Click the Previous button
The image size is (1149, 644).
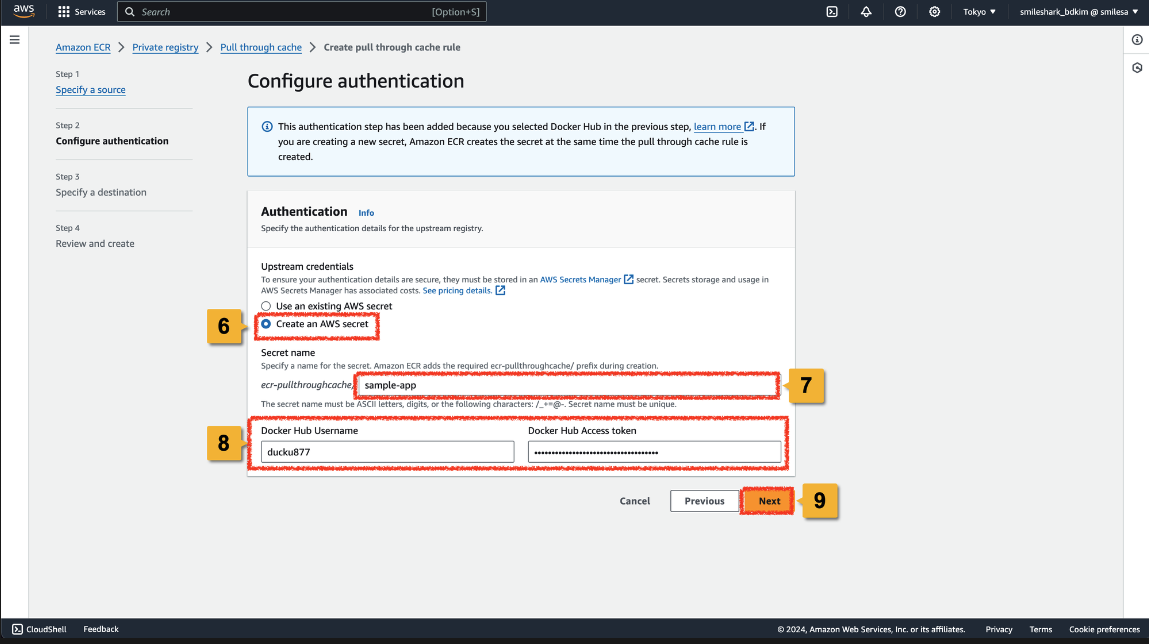(x=704, y=501)
